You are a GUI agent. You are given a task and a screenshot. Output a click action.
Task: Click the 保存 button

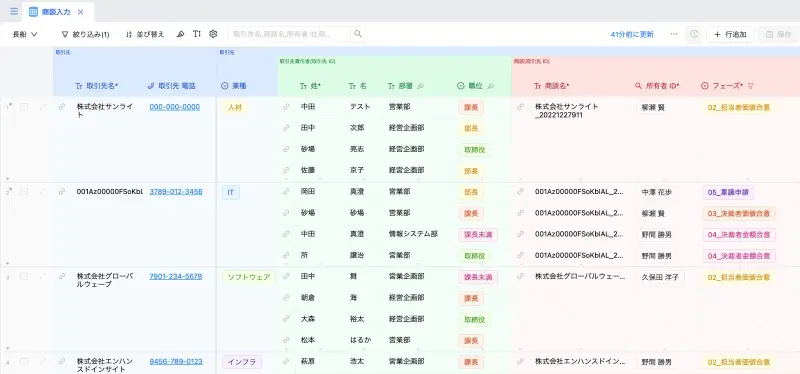coord(778,34)
